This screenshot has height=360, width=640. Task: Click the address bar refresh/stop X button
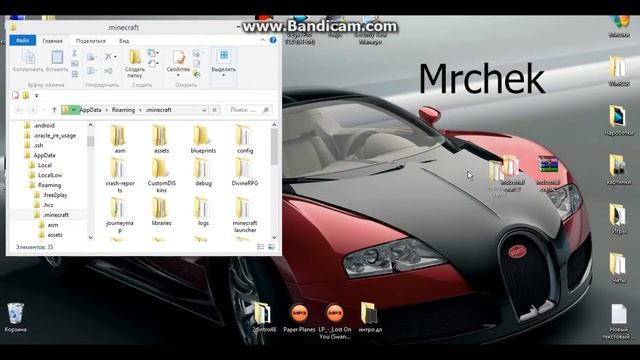(215, 110)
